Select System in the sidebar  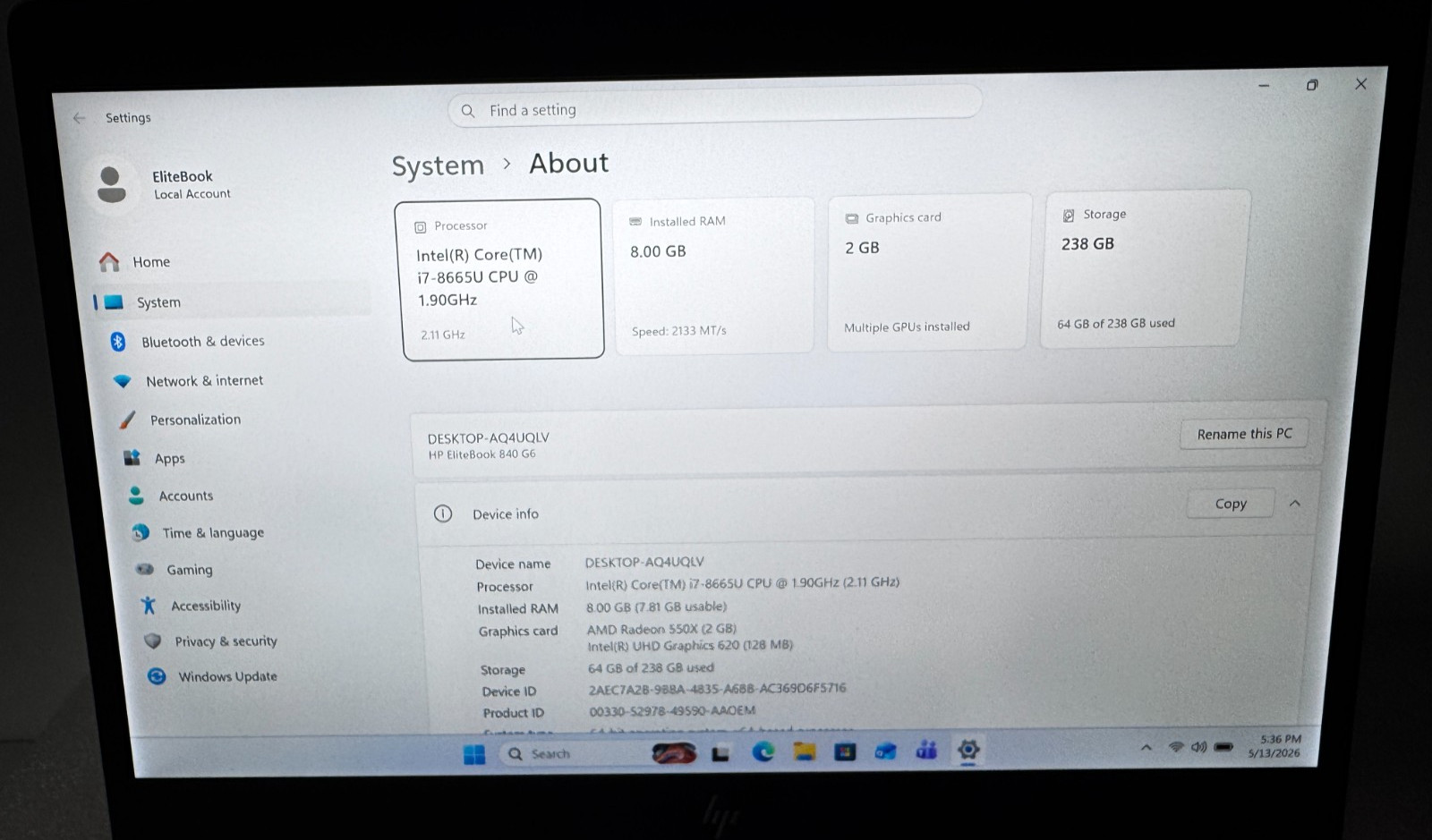click(233, 302)
